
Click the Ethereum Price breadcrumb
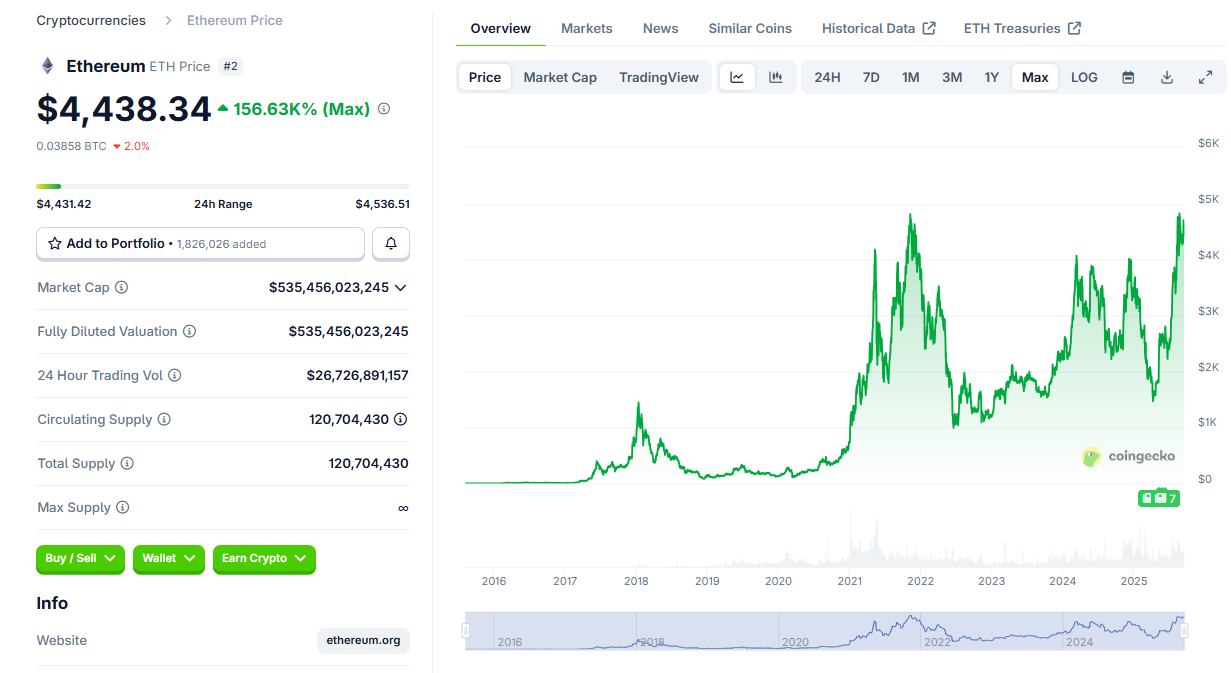(x=235, y=20)
